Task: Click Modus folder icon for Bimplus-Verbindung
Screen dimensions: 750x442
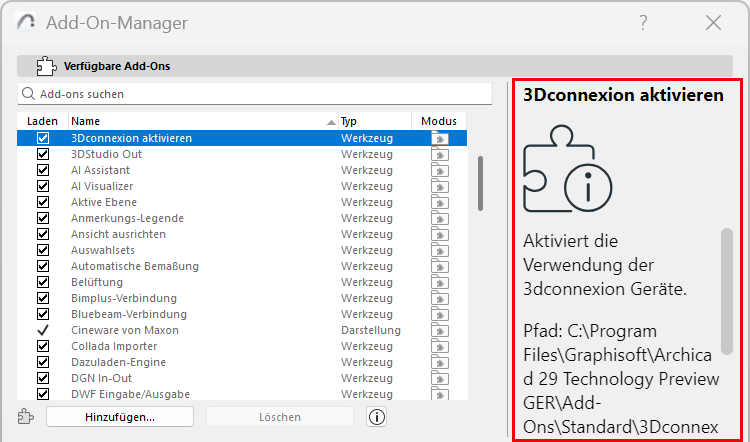Action: point(440,298)
